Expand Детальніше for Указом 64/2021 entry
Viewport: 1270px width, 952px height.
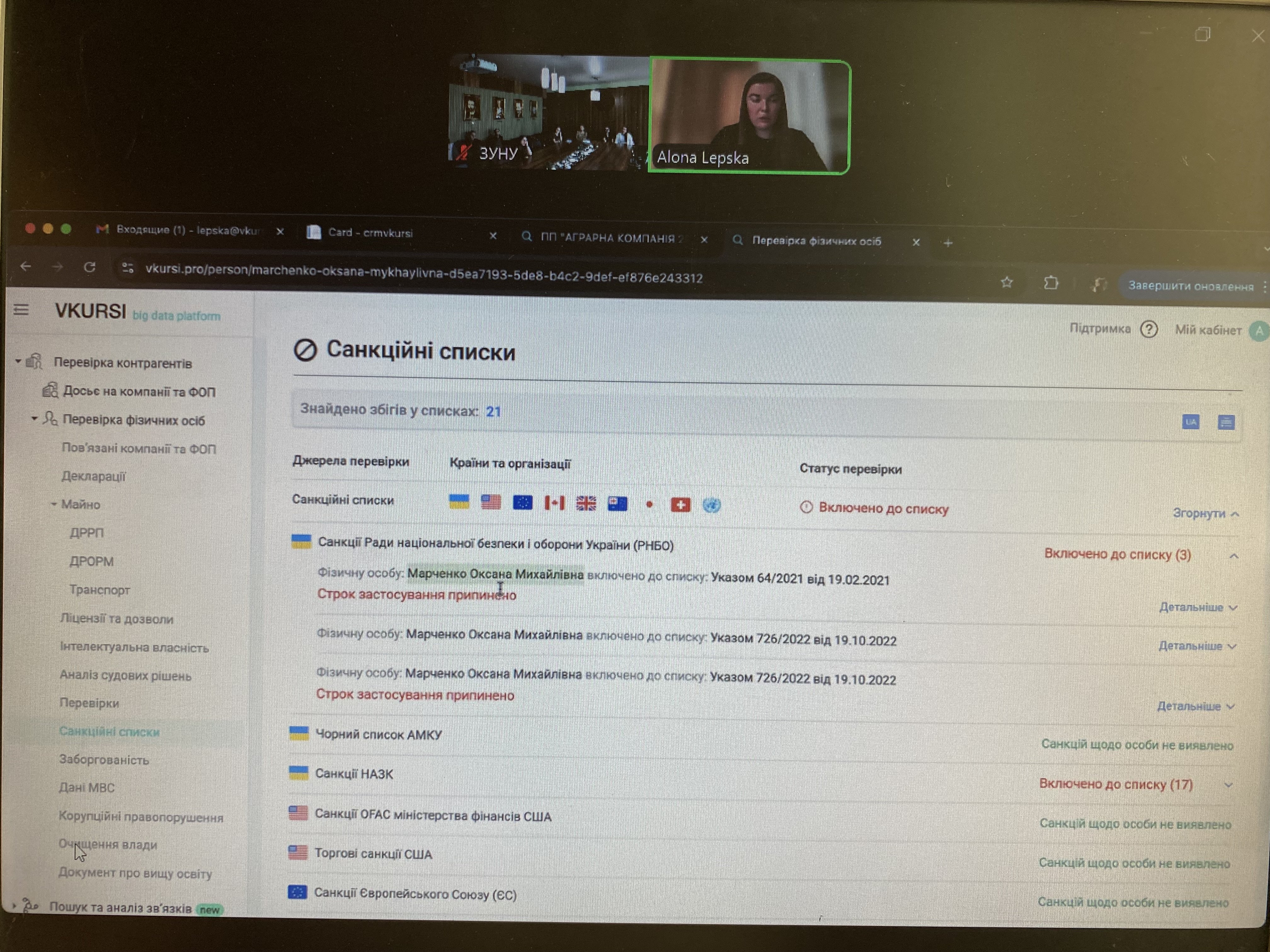point(1198,607)
